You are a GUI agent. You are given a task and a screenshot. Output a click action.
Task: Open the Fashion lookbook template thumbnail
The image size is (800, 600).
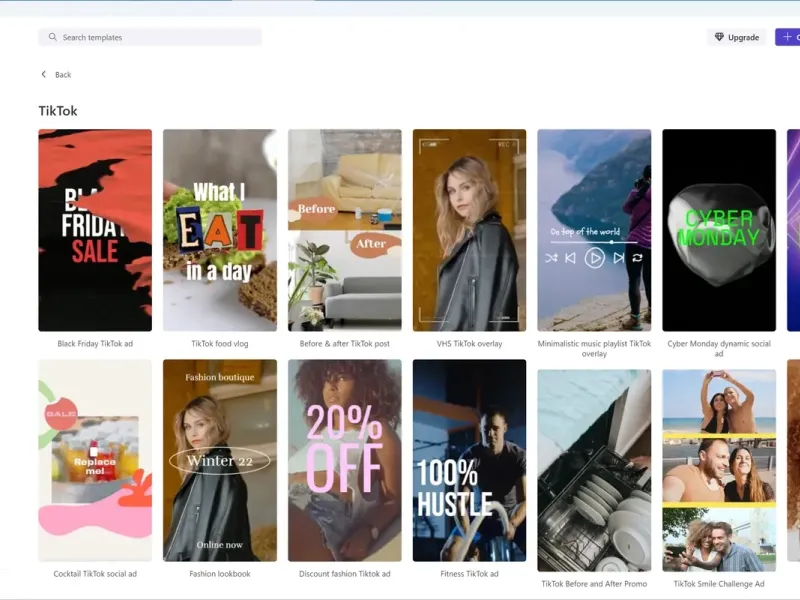220,460
